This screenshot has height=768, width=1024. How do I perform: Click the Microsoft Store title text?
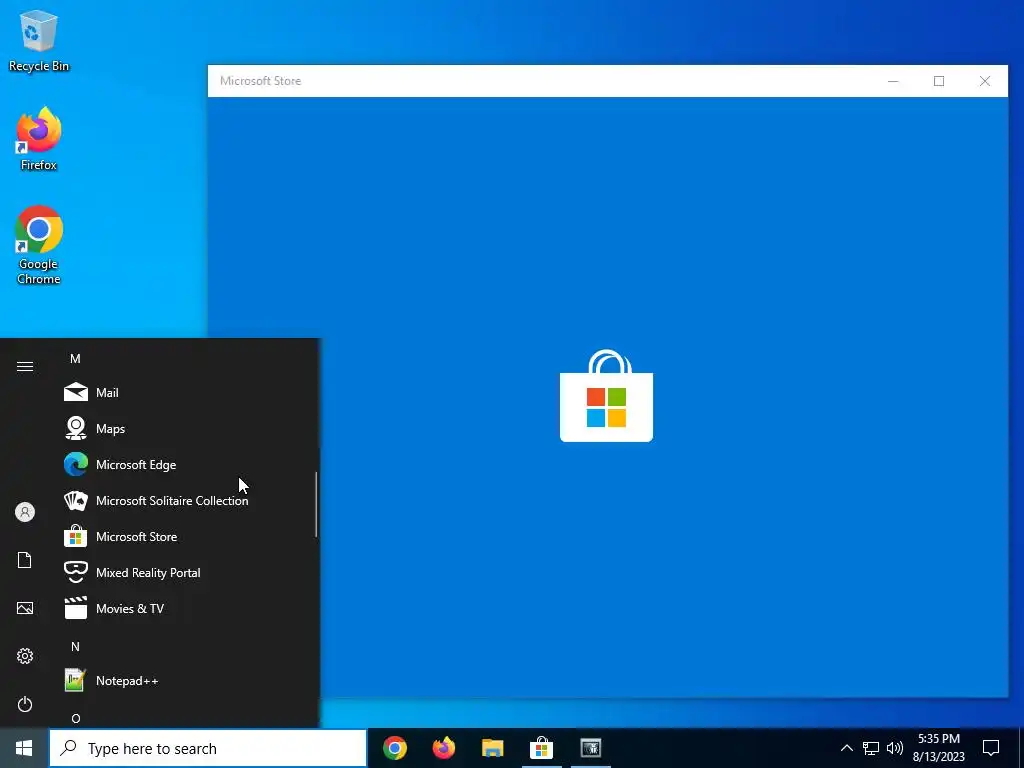tap(261, 81)
